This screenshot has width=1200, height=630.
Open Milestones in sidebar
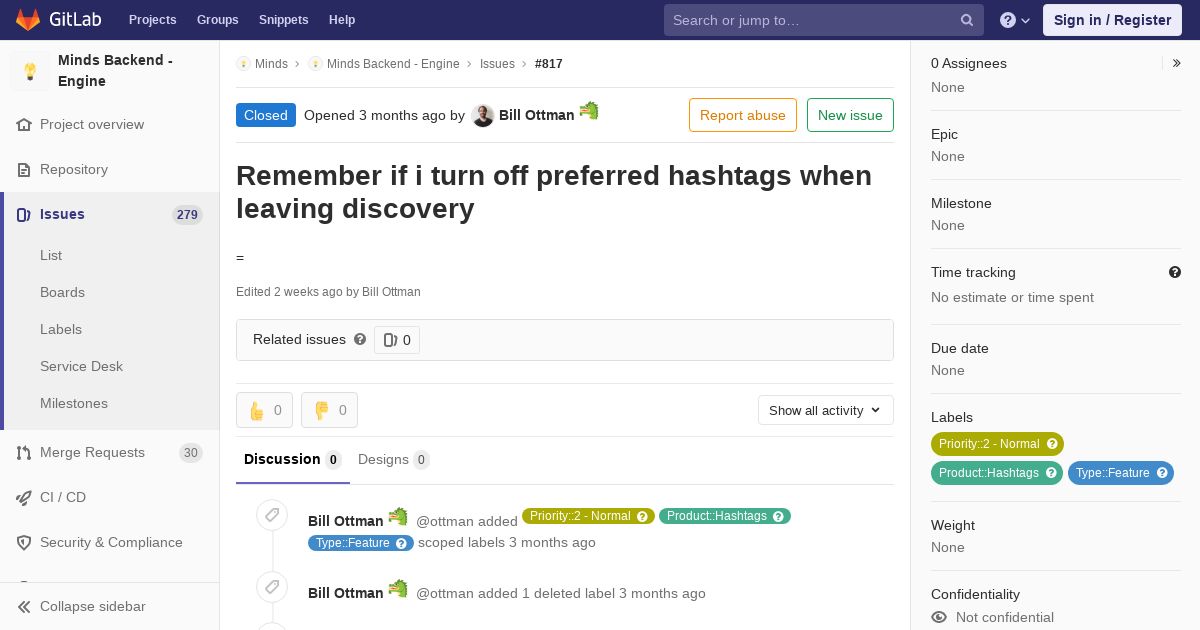click(x=74, y=404)
